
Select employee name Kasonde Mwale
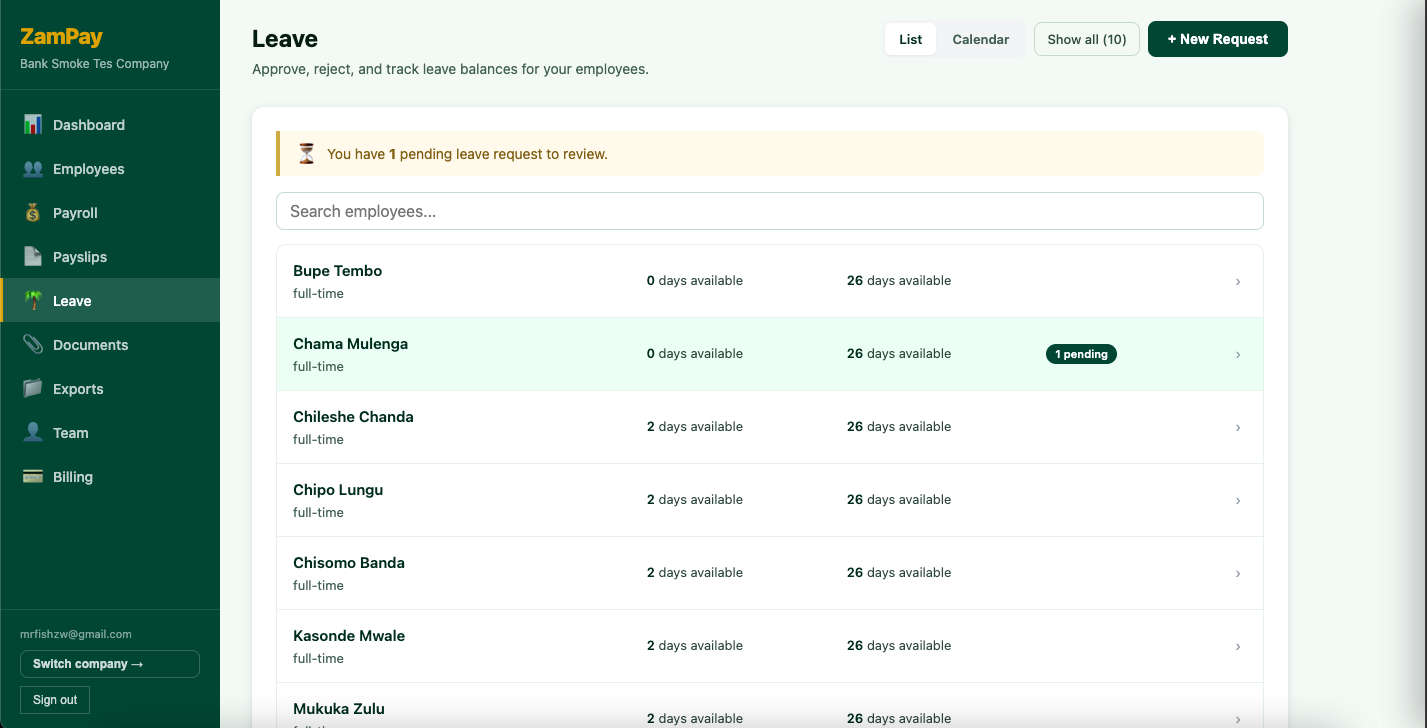[349, 636]
